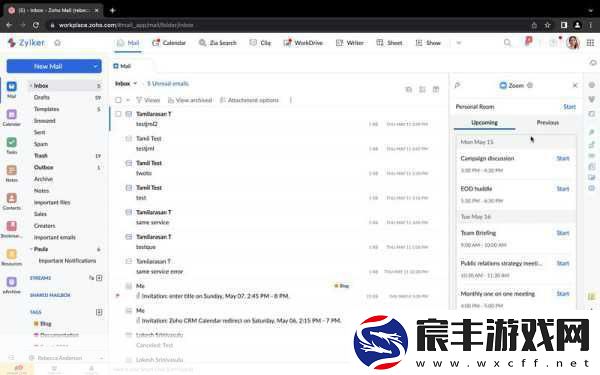
Task: Select Upcoming meetings tab
Action: [x=484, y=122]
